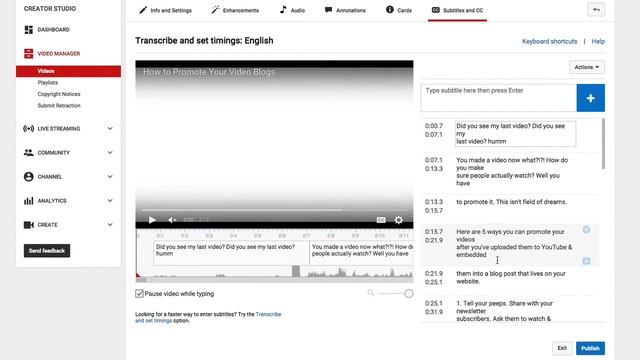Toggle closed captions in the player
Image resolution: width=640 pixels, height=360 pixels.
381,220
